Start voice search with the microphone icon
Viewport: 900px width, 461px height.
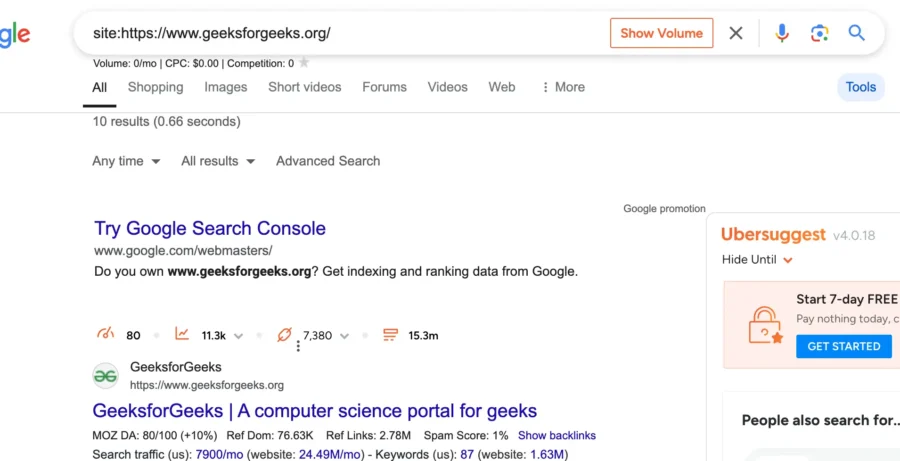pos(781,33)
